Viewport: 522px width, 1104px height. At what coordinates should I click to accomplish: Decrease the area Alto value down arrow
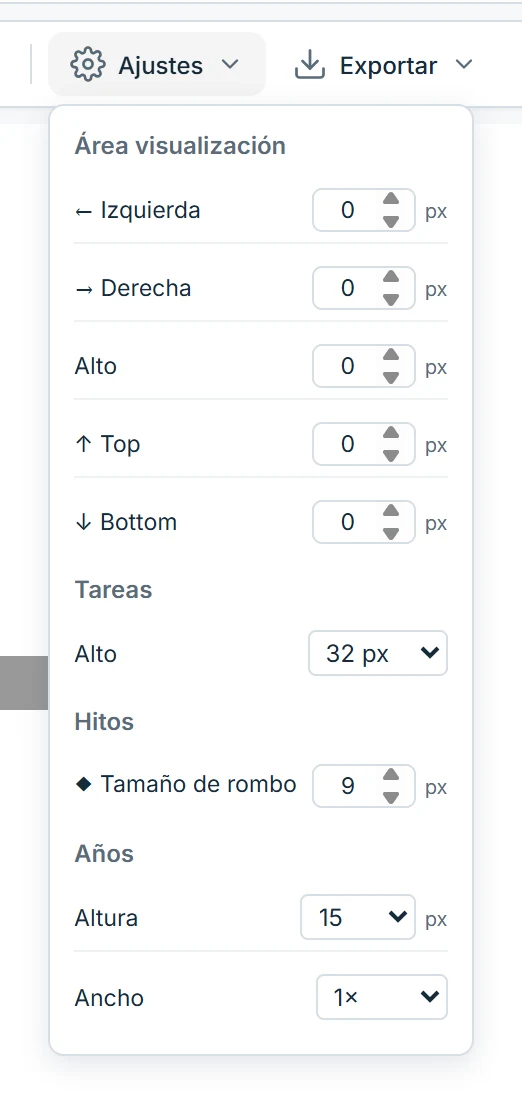391,378
